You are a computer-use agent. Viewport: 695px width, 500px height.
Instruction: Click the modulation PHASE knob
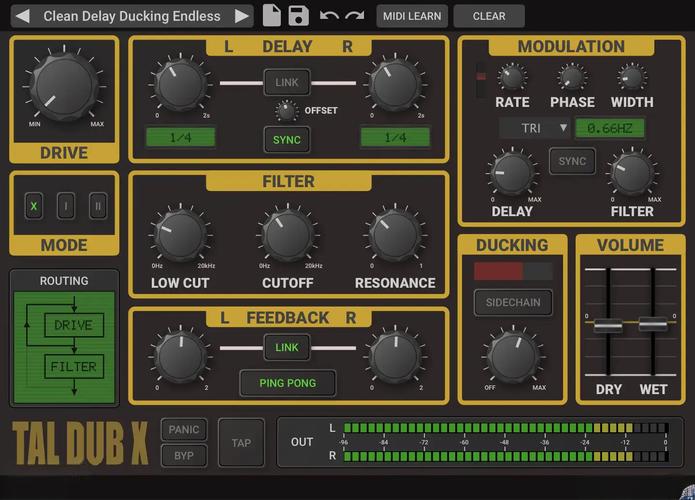572,78
